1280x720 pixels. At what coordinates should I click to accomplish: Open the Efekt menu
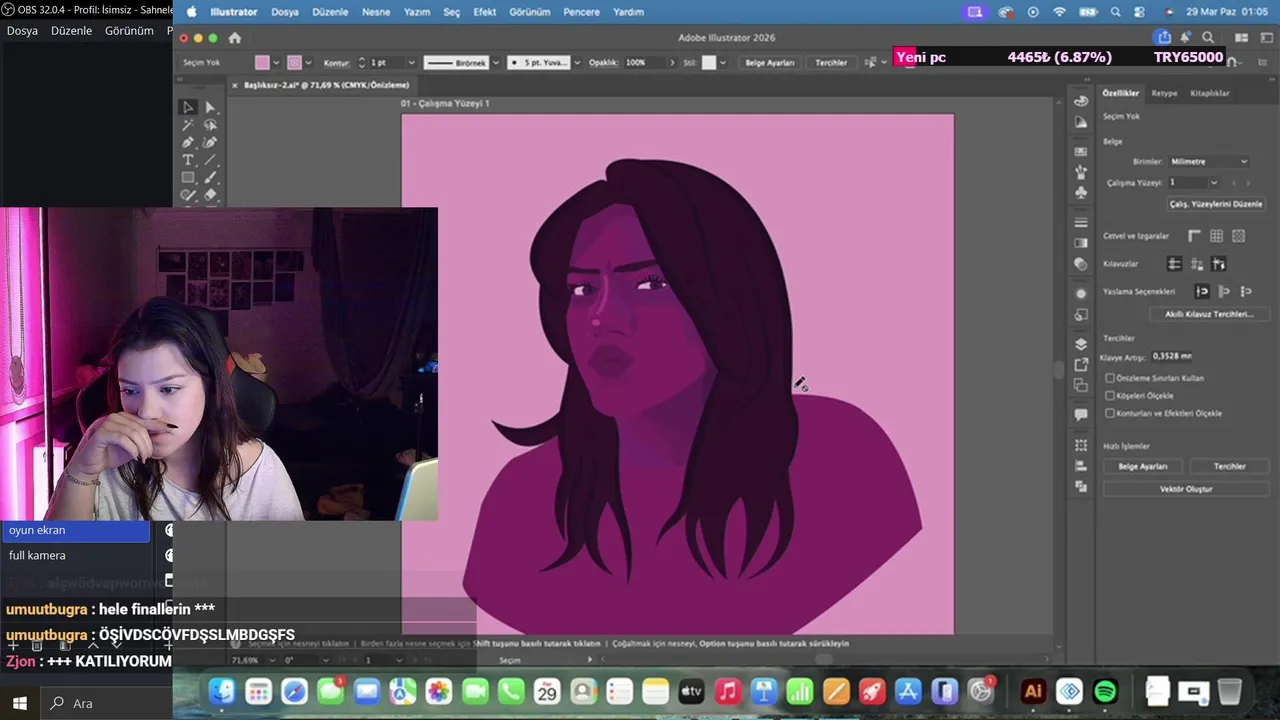[x=484, y=12]
